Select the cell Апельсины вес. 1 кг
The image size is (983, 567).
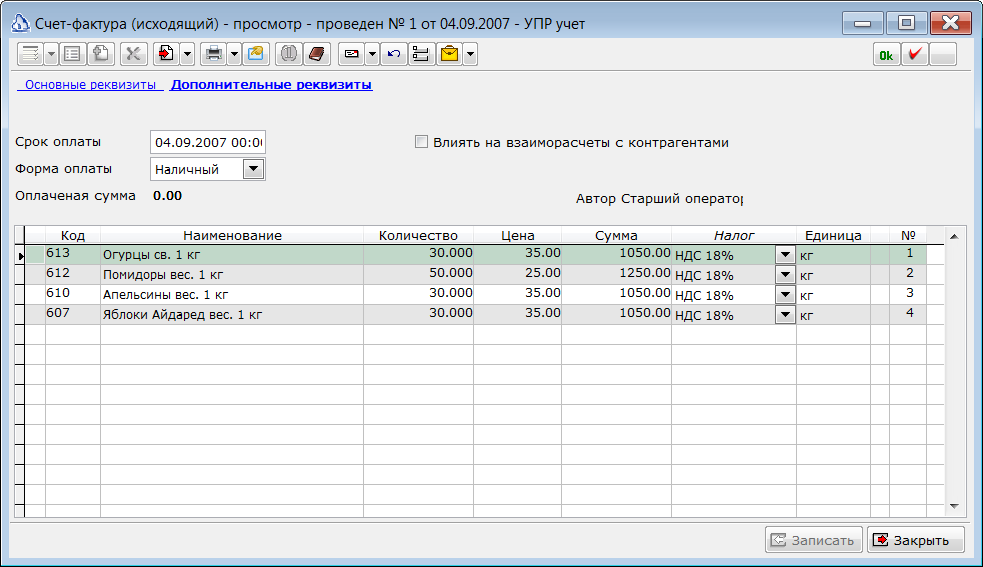(x=232, y=295)
